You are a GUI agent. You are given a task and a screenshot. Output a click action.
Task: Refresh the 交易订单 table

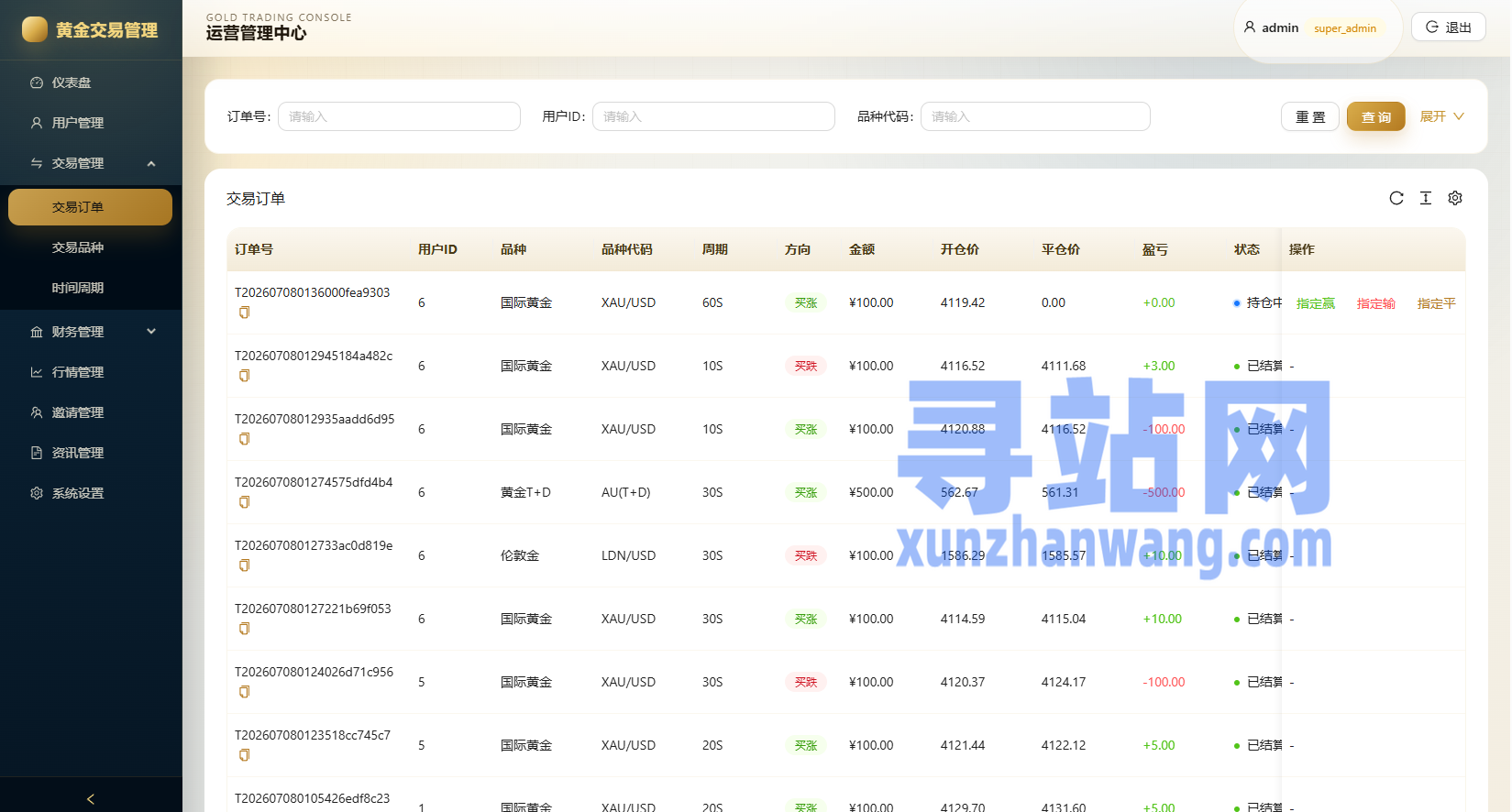1396,198
